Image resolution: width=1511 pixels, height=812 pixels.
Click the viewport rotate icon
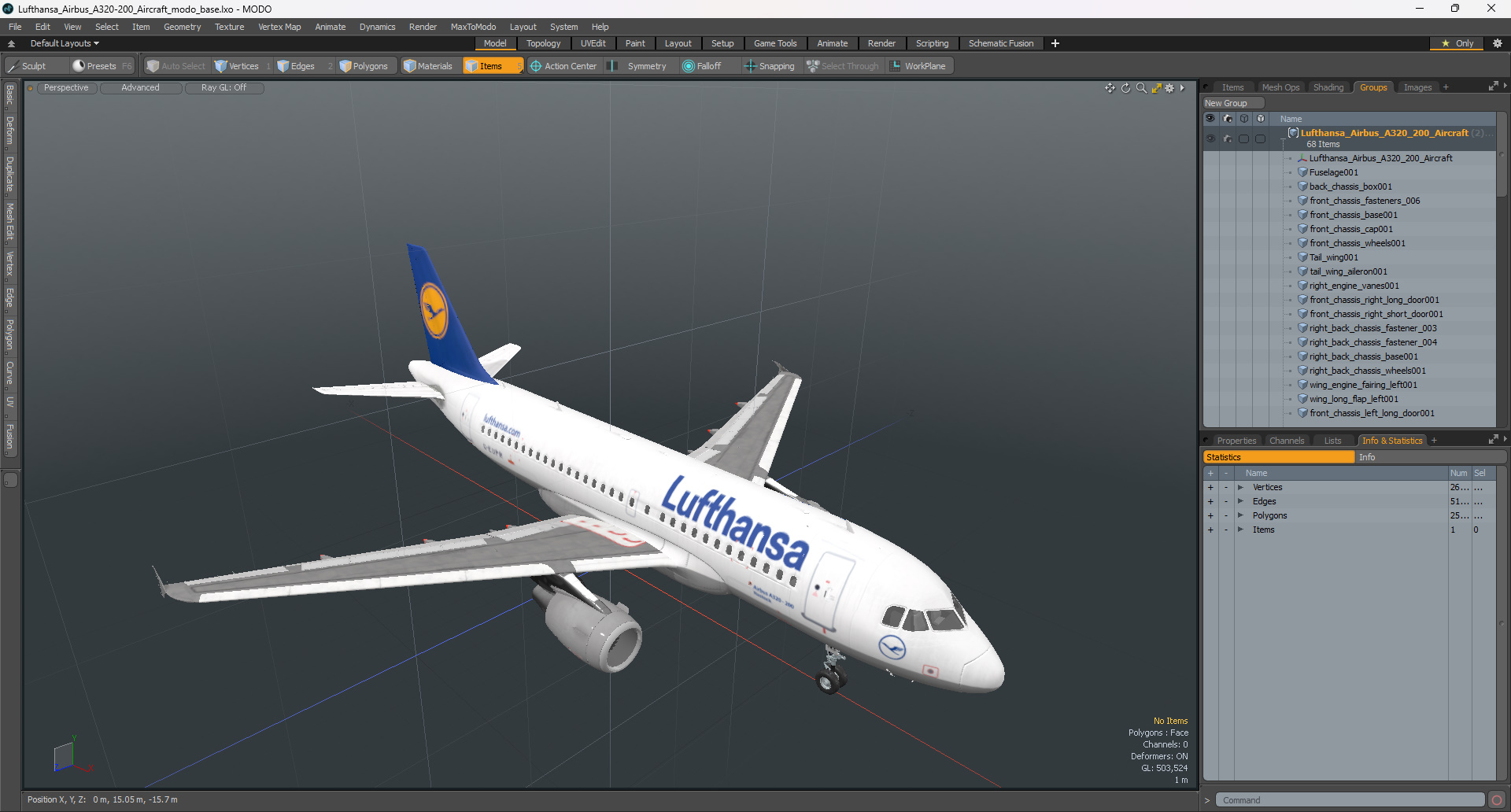[x=1125, y=88]
